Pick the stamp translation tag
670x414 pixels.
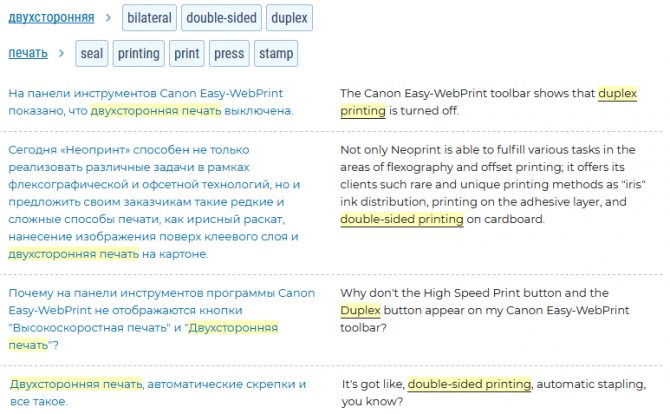point(275,53)
